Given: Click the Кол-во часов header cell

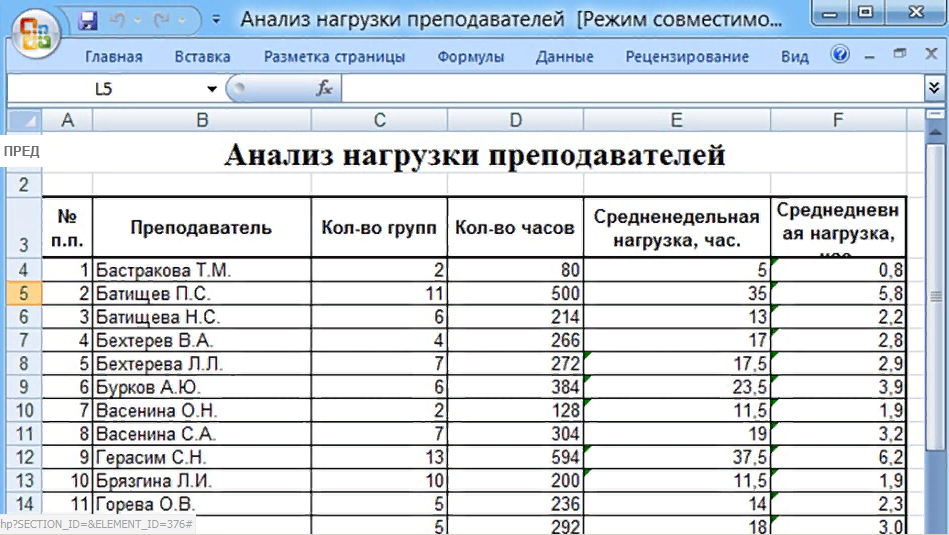Looking at the screenshot, I should [514, 227].
